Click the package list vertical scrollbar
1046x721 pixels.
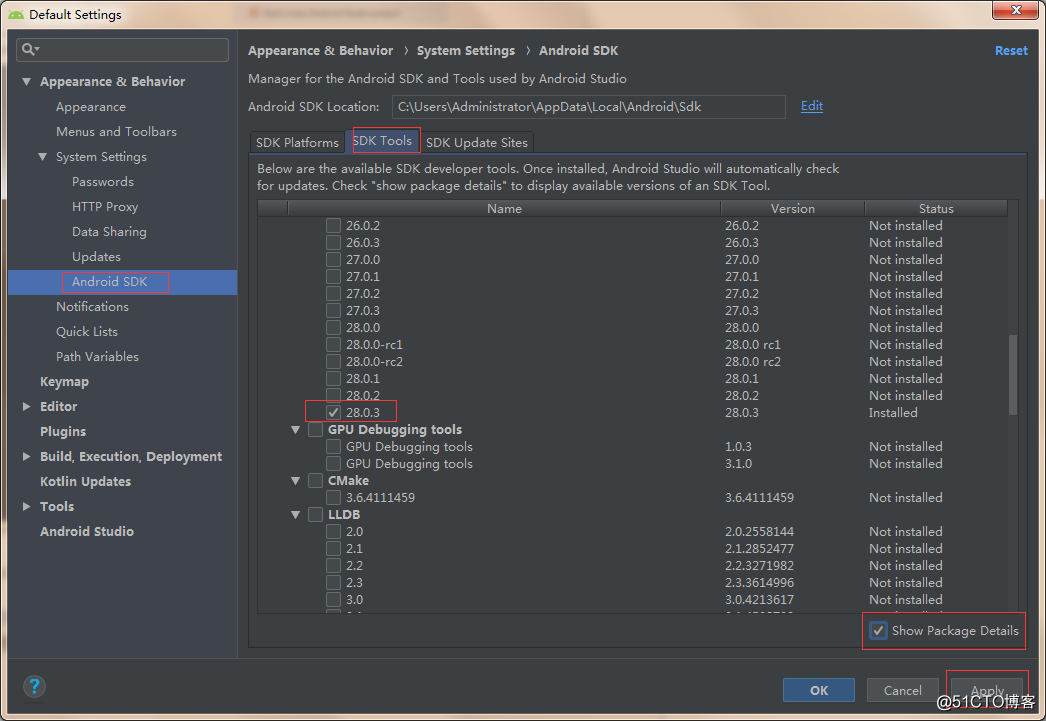[x=1013, y=375]
